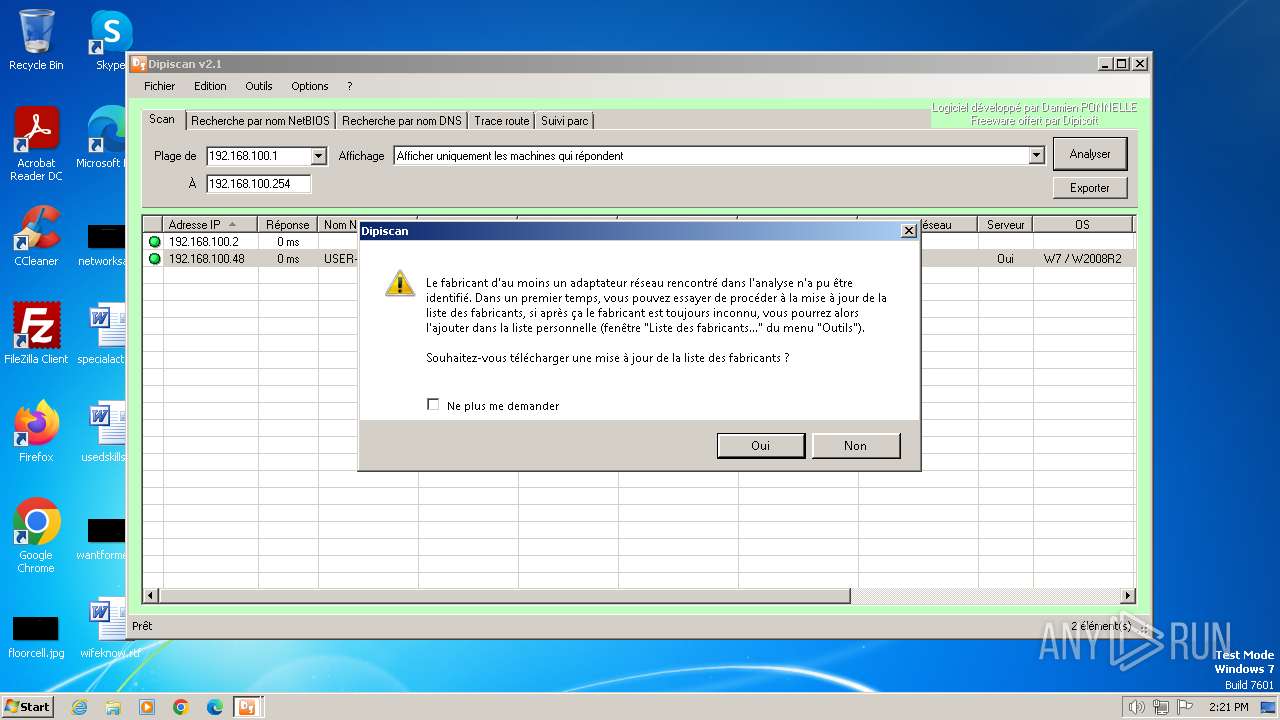Click the green status icon for 192.168.100.2
Image resolution: width=1280 pixels, height=720 pixels.
(x=154, y=241)
